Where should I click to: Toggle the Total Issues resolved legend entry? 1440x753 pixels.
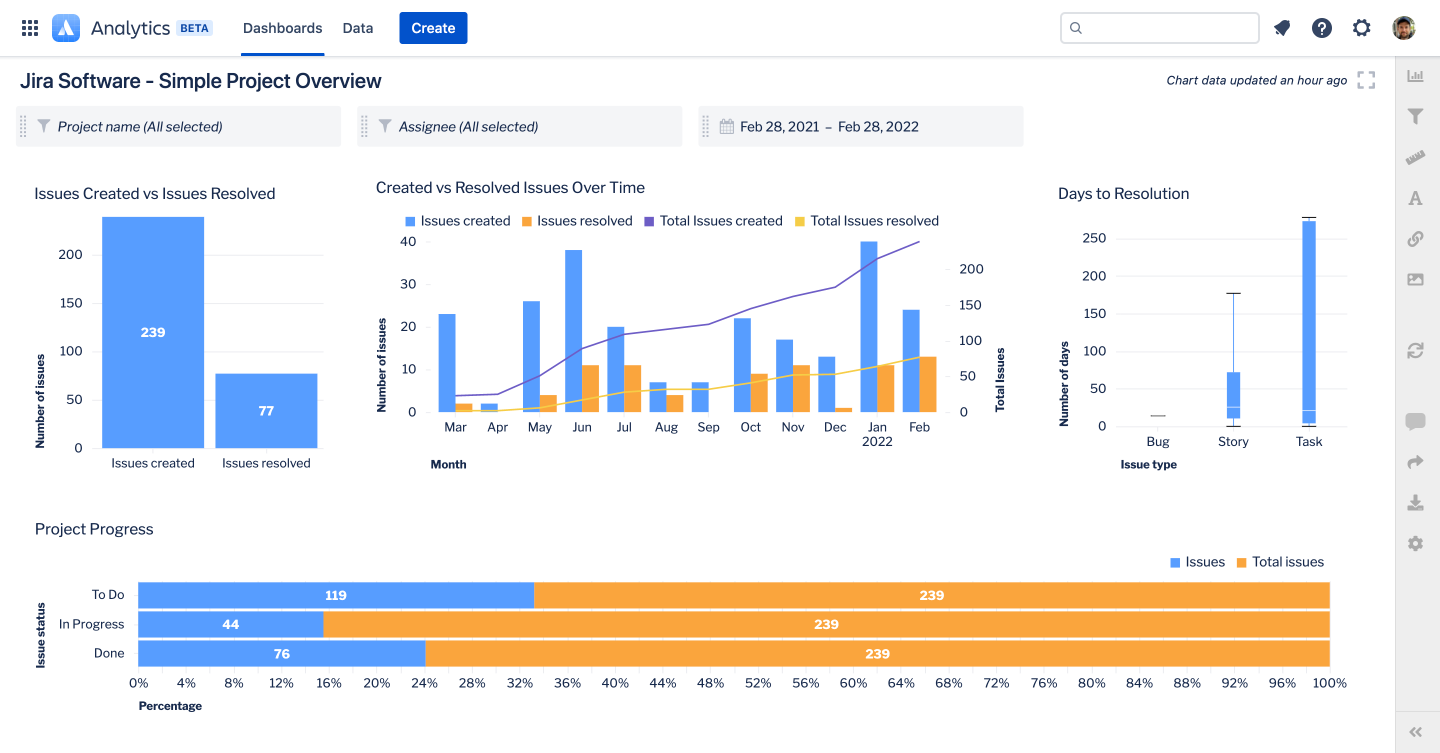click(x=868, y=220)
